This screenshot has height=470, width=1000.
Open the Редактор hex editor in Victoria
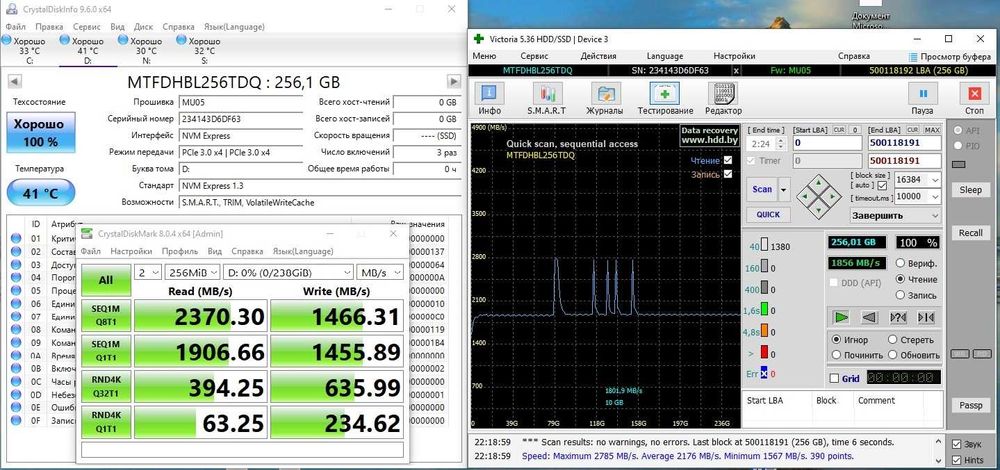pyautogui.click(x=723, y=98)
